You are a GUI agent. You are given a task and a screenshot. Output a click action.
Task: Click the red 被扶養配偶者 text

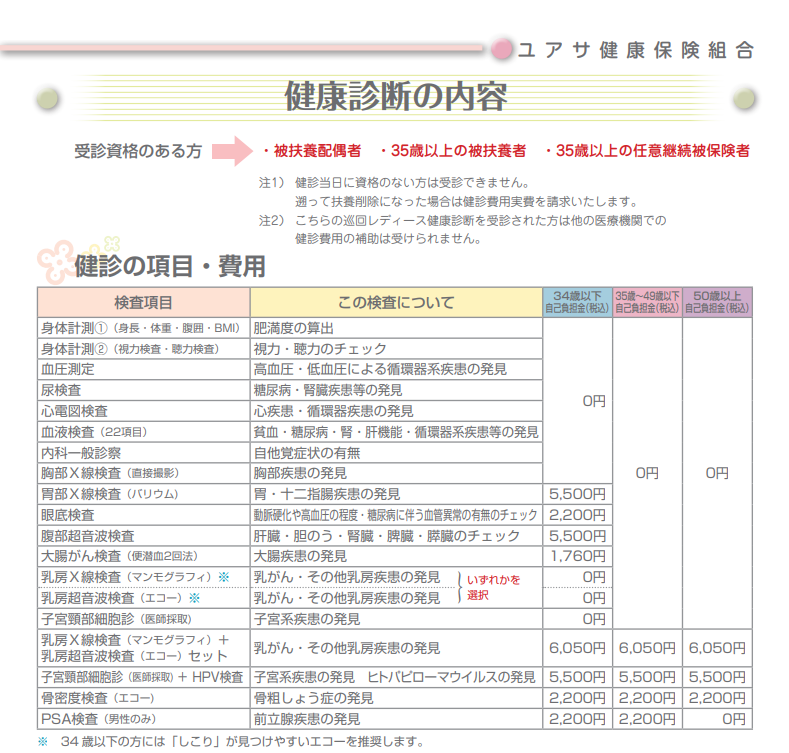[310, 151]
